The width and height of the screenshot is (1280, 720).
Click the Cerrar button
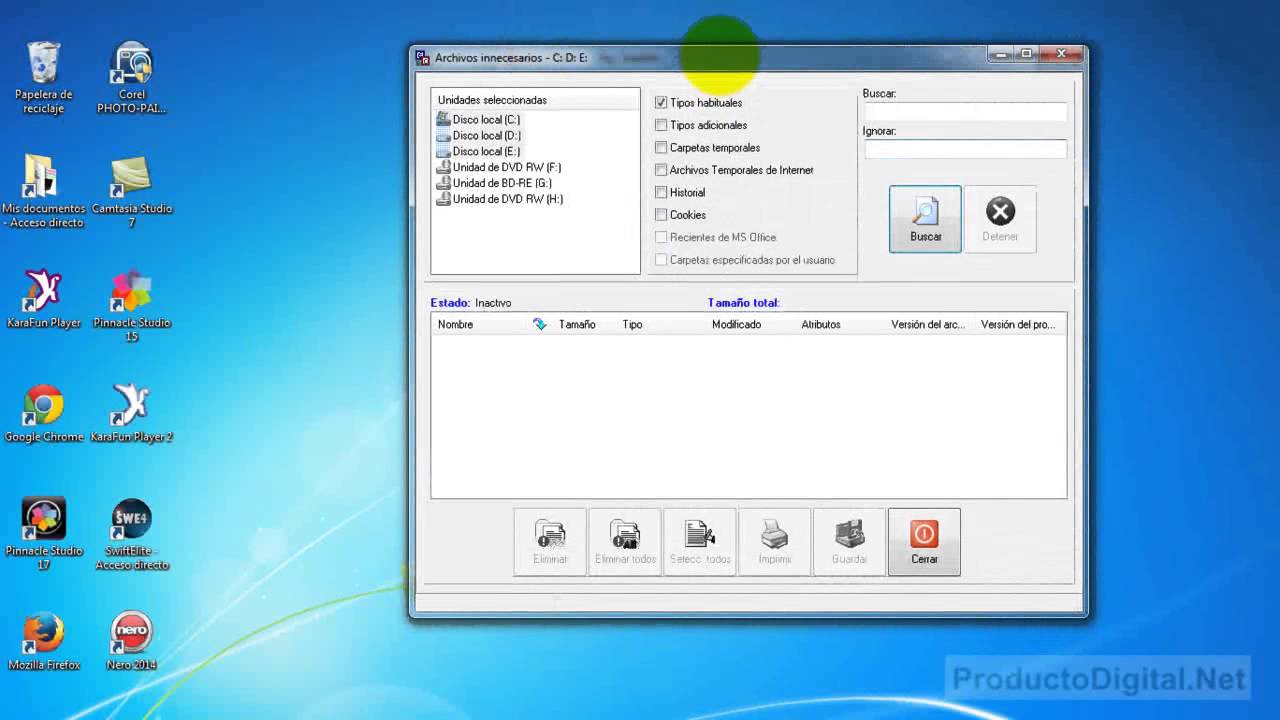pos(924,542)
